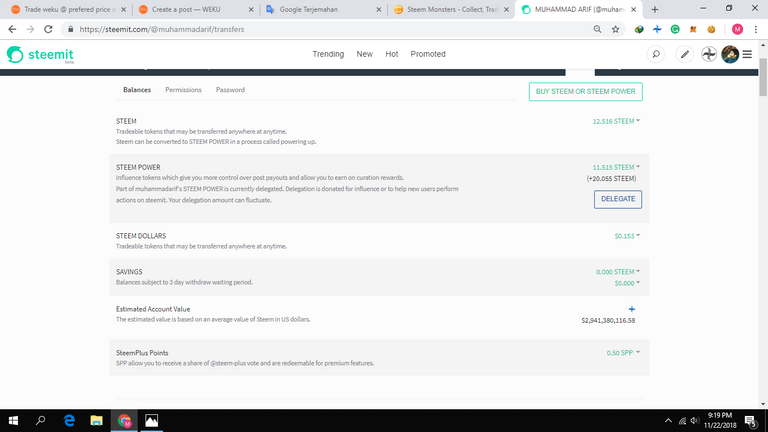Click the browser forward arrow
The image size is (768, 432).
pos(30,29)
